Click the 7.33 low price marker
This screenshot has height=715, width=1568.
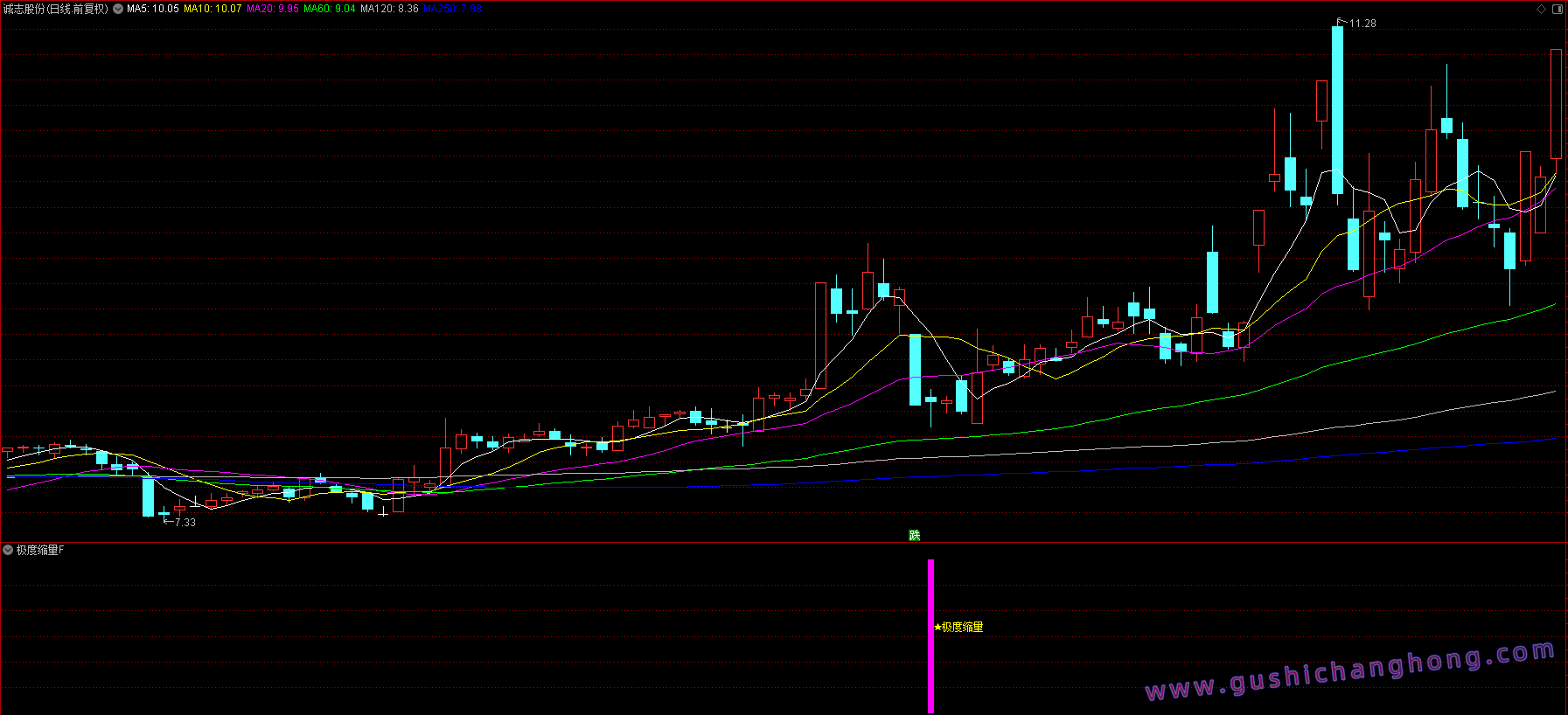click(185, 522)
